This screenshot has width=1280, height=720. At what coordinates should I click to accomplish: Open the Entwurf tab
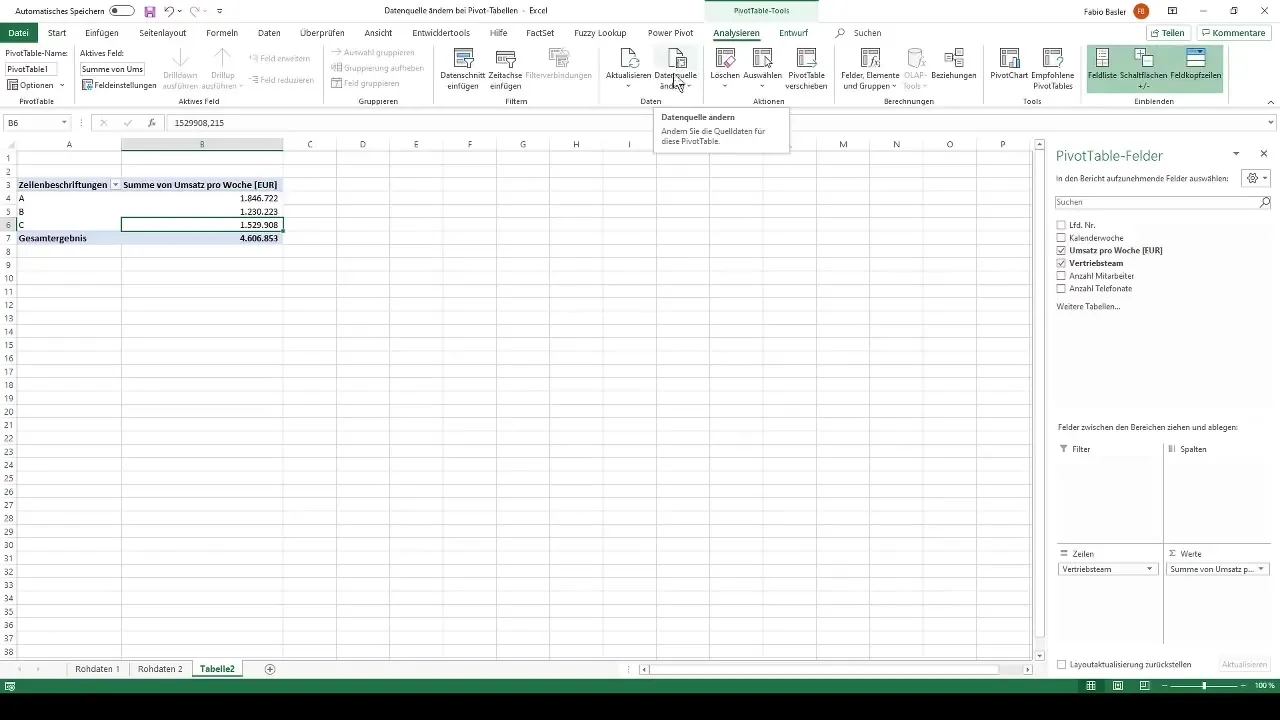[x=793, y=33]
